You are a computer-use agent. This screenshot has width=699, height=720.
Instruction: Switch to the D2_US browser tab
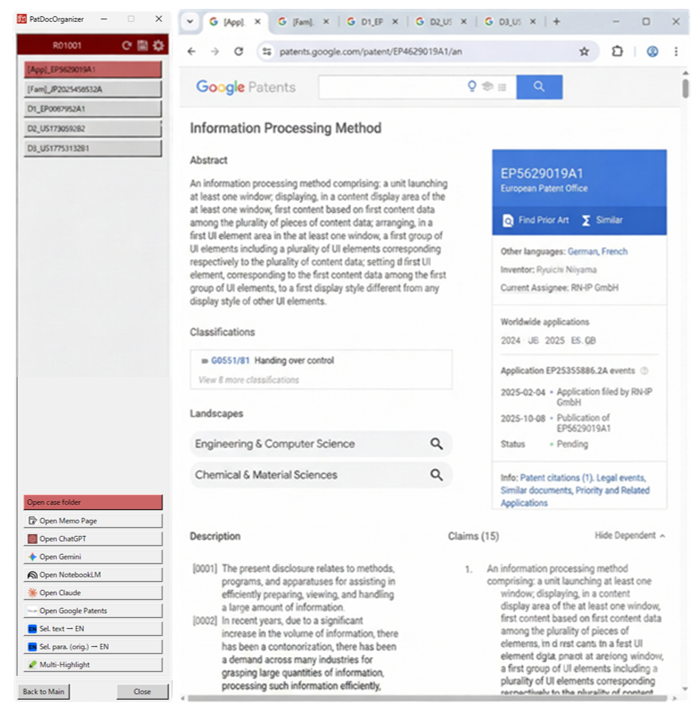pos(440,22)
